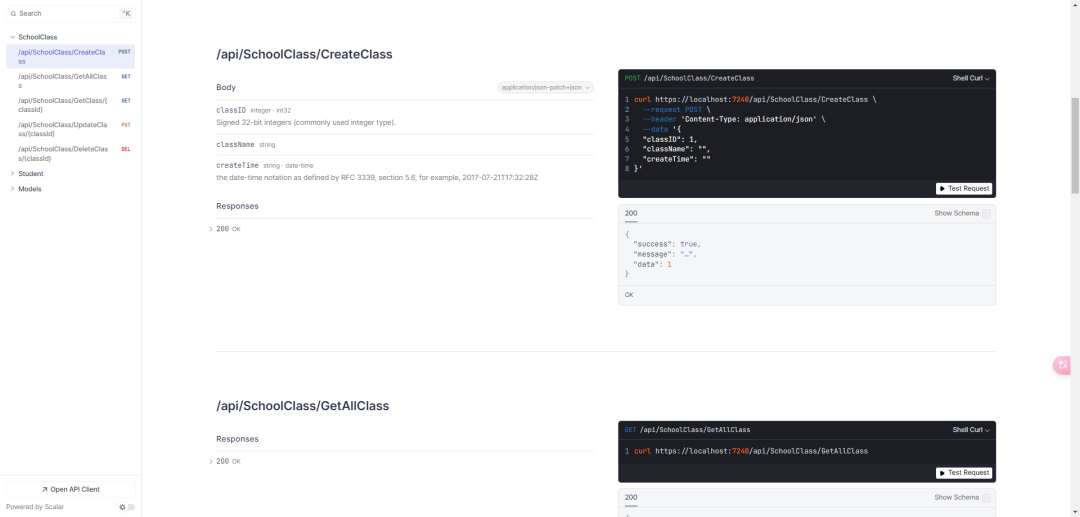Screen dimensions: 1080x517
Task: Click the DEL badge beside DeleteClass in sidebar
Action: (x=125, y=149)
